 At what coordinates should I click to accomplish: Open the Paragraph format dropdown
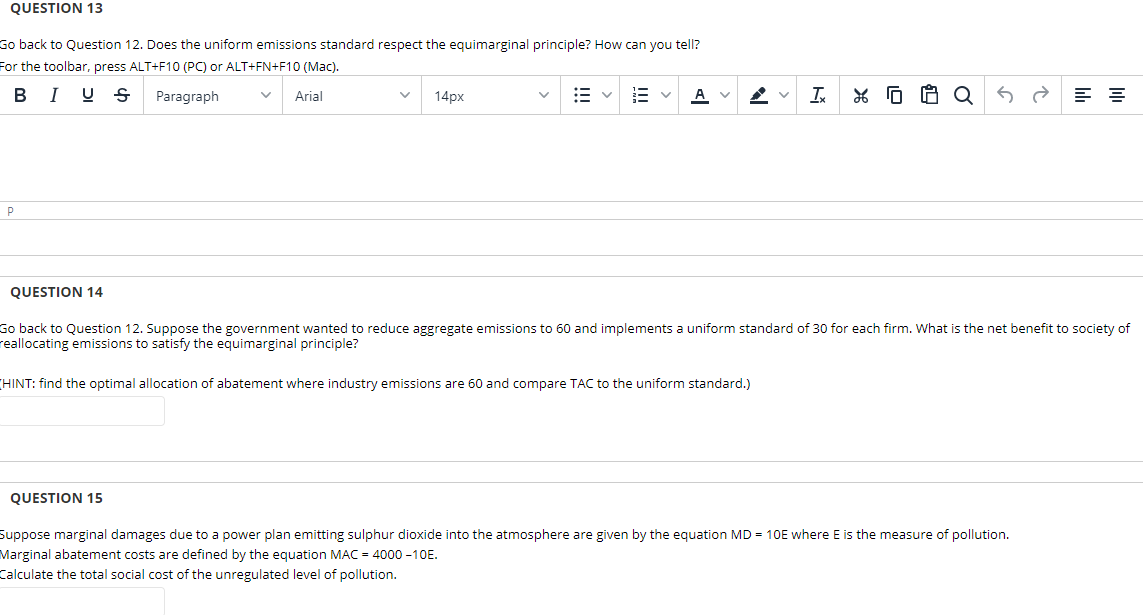(x=213, y=95)
